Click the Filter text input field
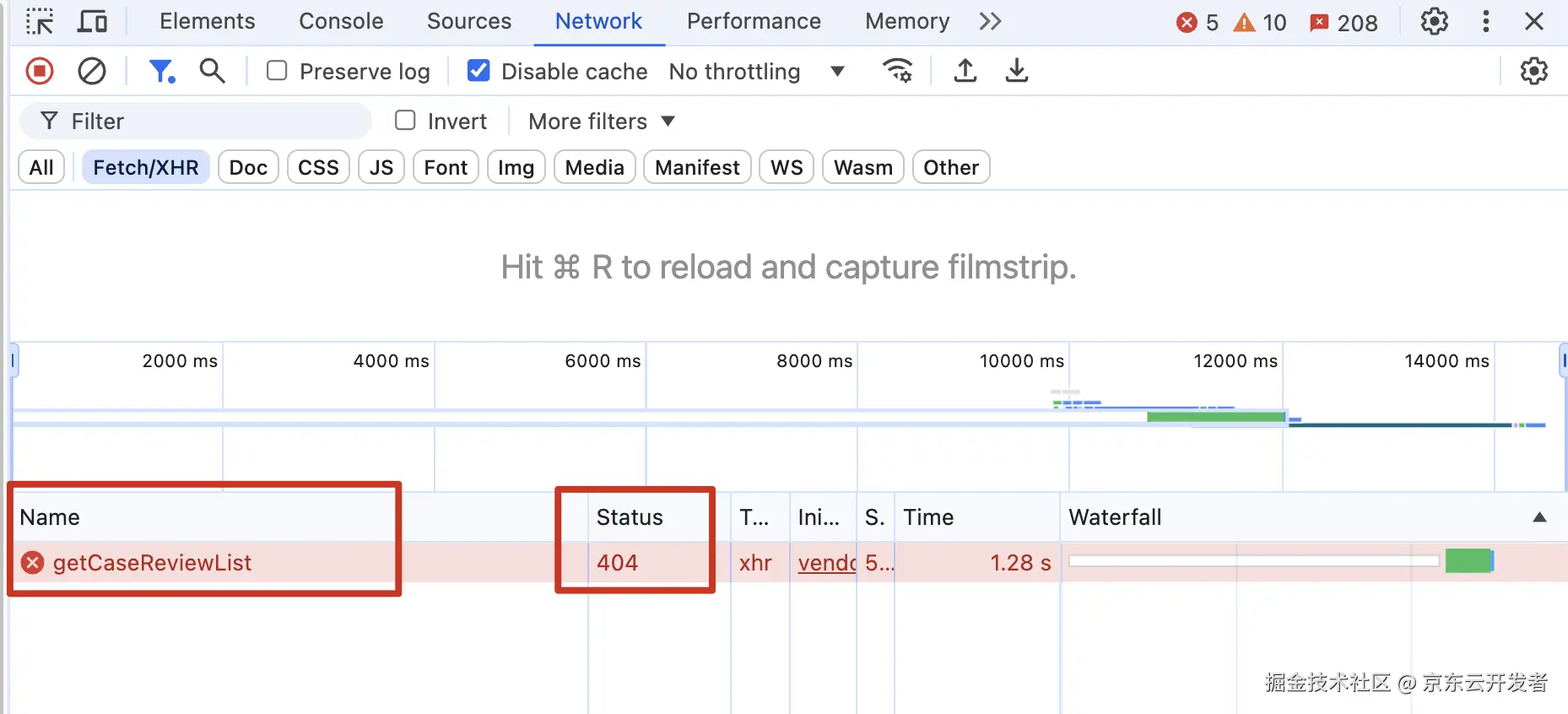 click(211, 122)
